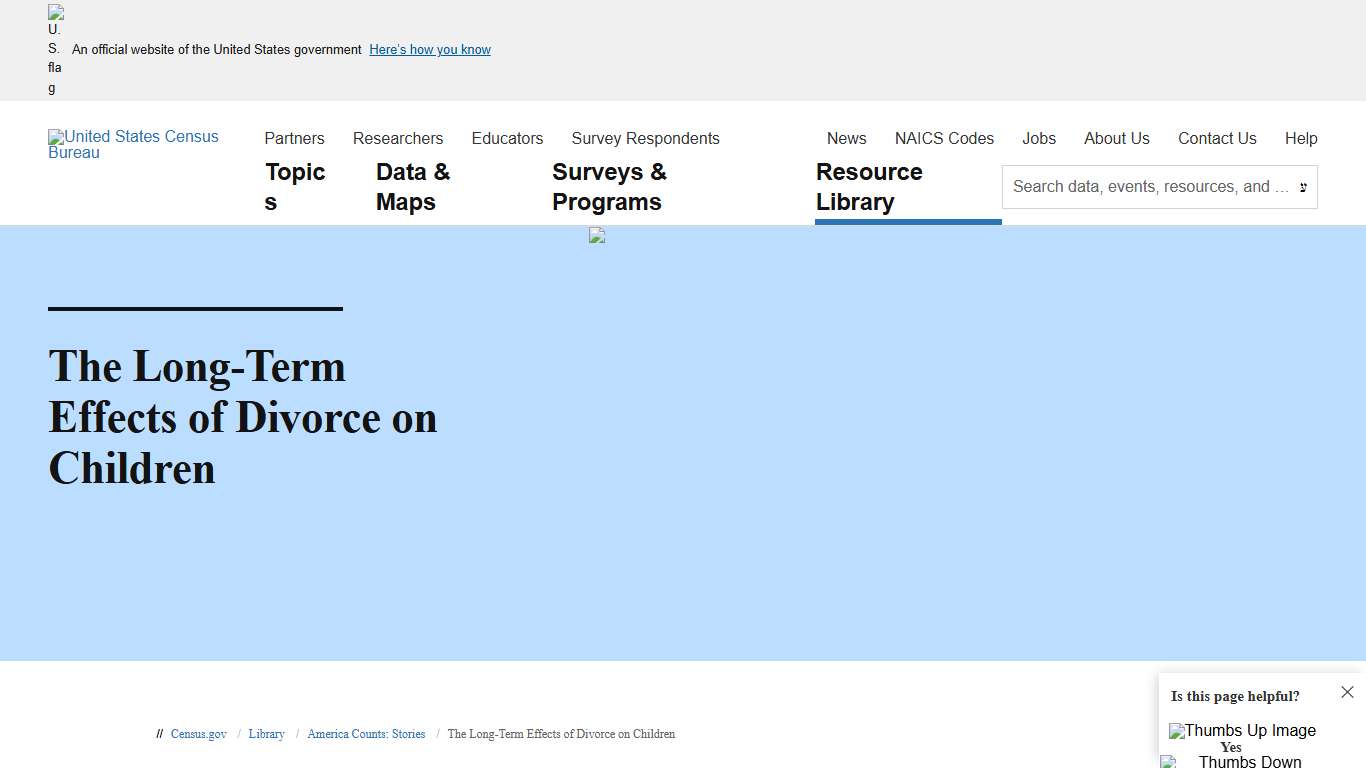The image size is (1366, 768).
Task: Open the Researchers link
Action: pos(398,138)
